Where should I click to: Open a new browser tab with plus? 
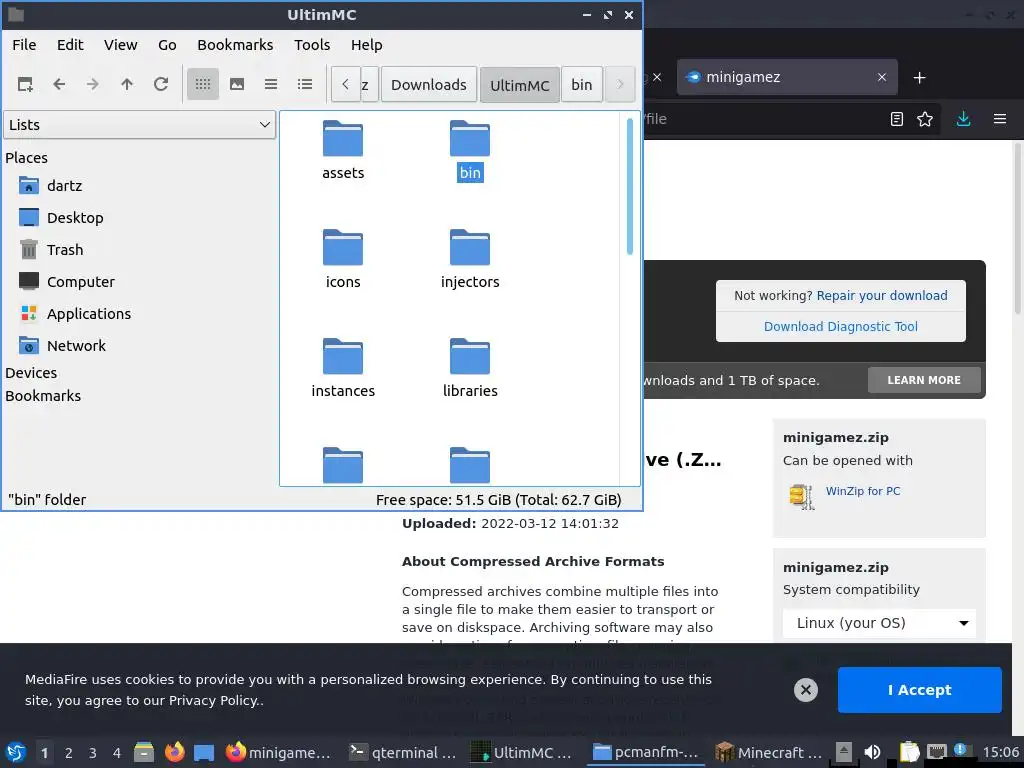point(920,78)
